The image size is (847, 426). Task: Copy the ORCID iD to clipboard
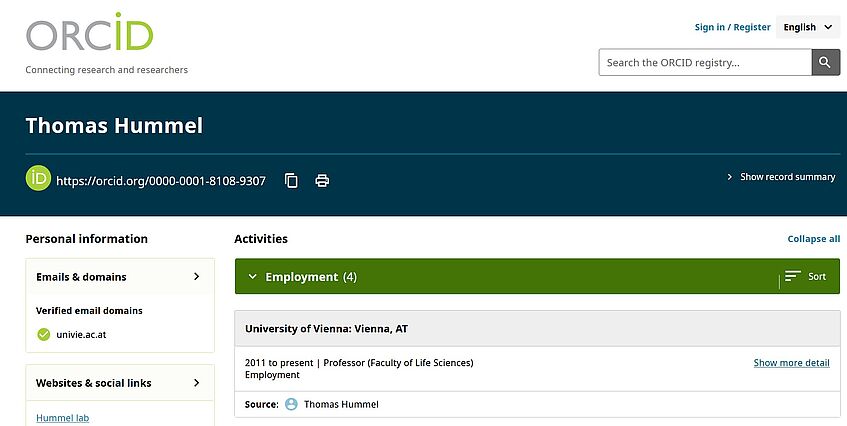(x=292, y=181)
